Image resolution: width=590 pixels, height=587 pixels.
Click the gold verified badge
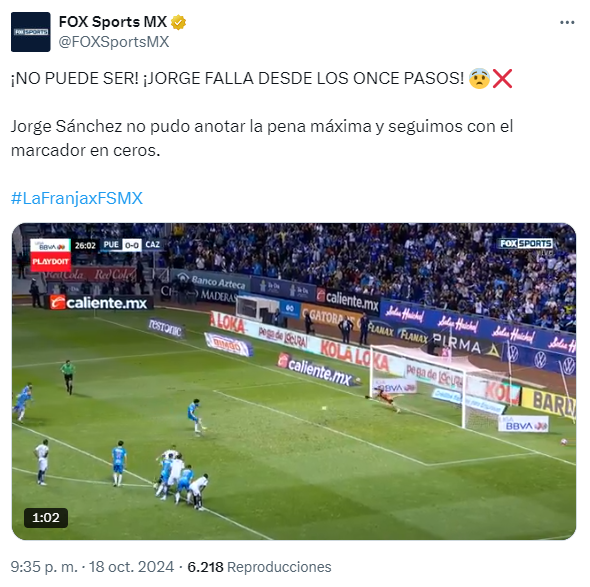pos(179,23)
